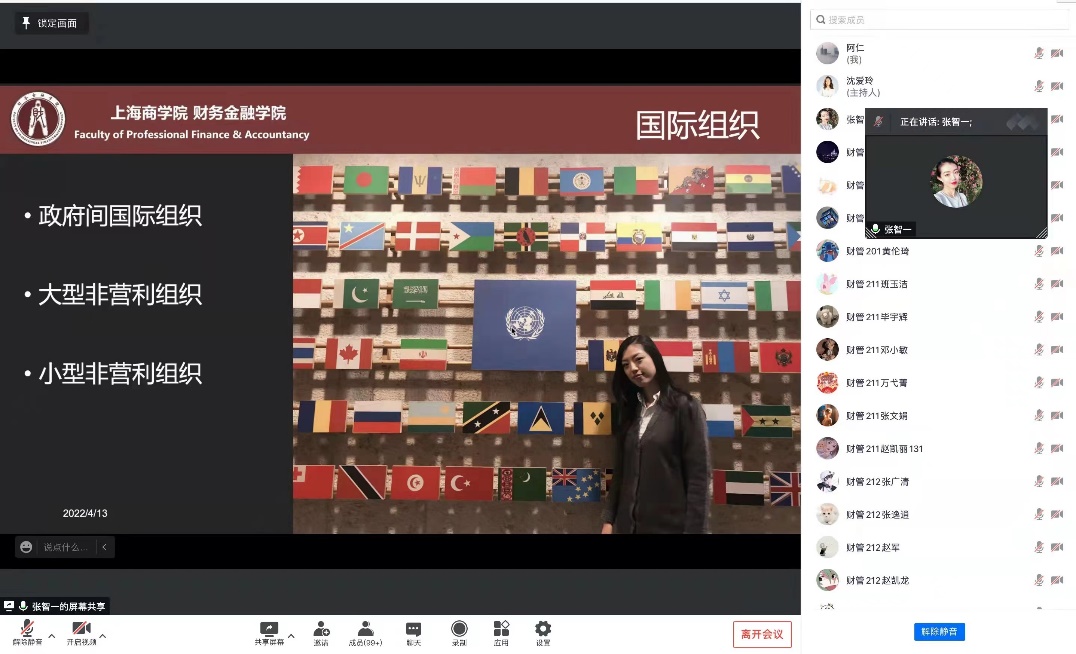Click the 搜索成员 member search field

point(940,19)
